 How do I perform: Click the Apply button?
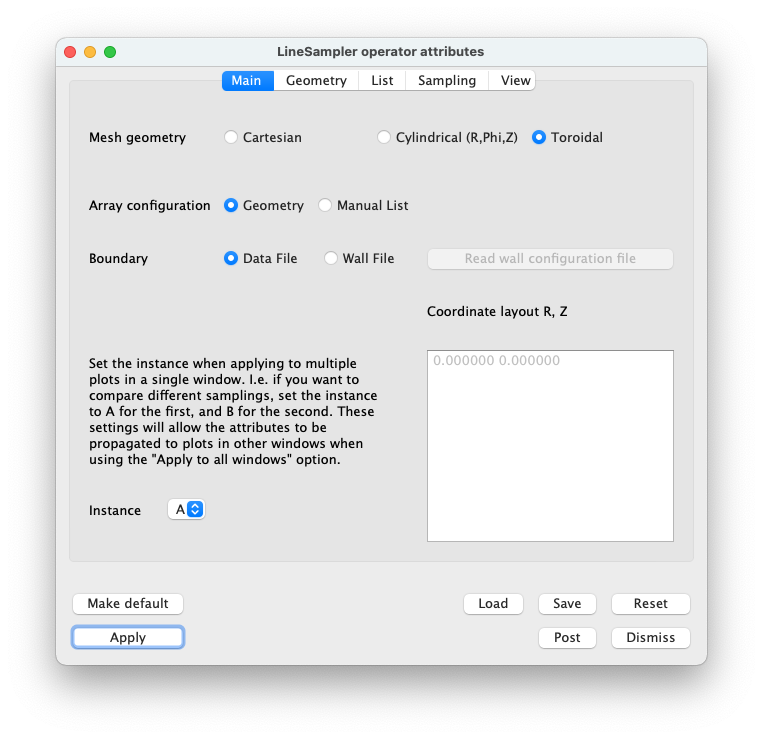(128, 637)
